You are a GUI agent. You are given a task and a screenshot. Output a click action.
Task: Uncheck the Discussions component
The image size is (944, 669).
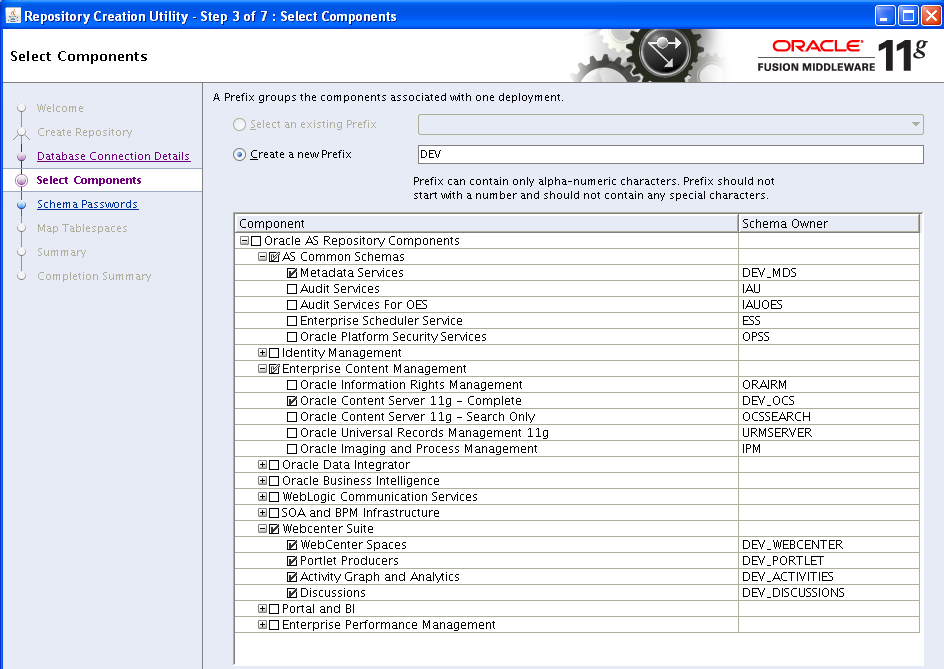pos(292,593)
